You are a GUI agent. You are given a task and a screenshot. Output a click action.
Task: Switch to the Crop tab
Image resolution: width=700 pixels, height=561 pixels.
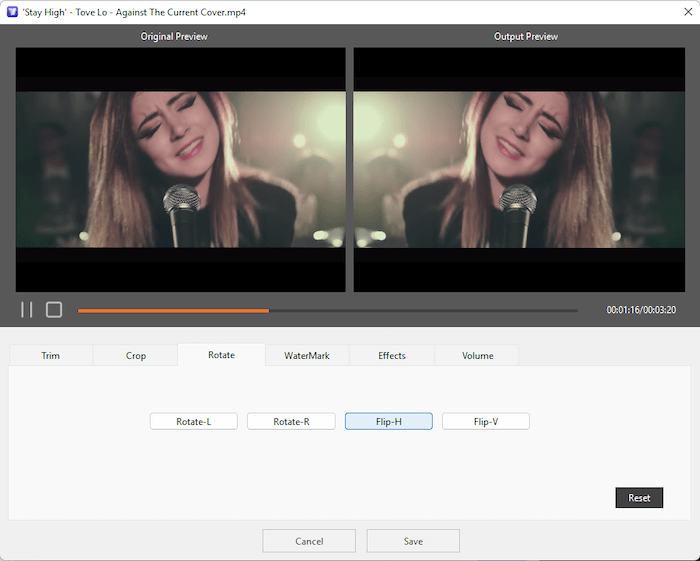[x=136, y=355]
